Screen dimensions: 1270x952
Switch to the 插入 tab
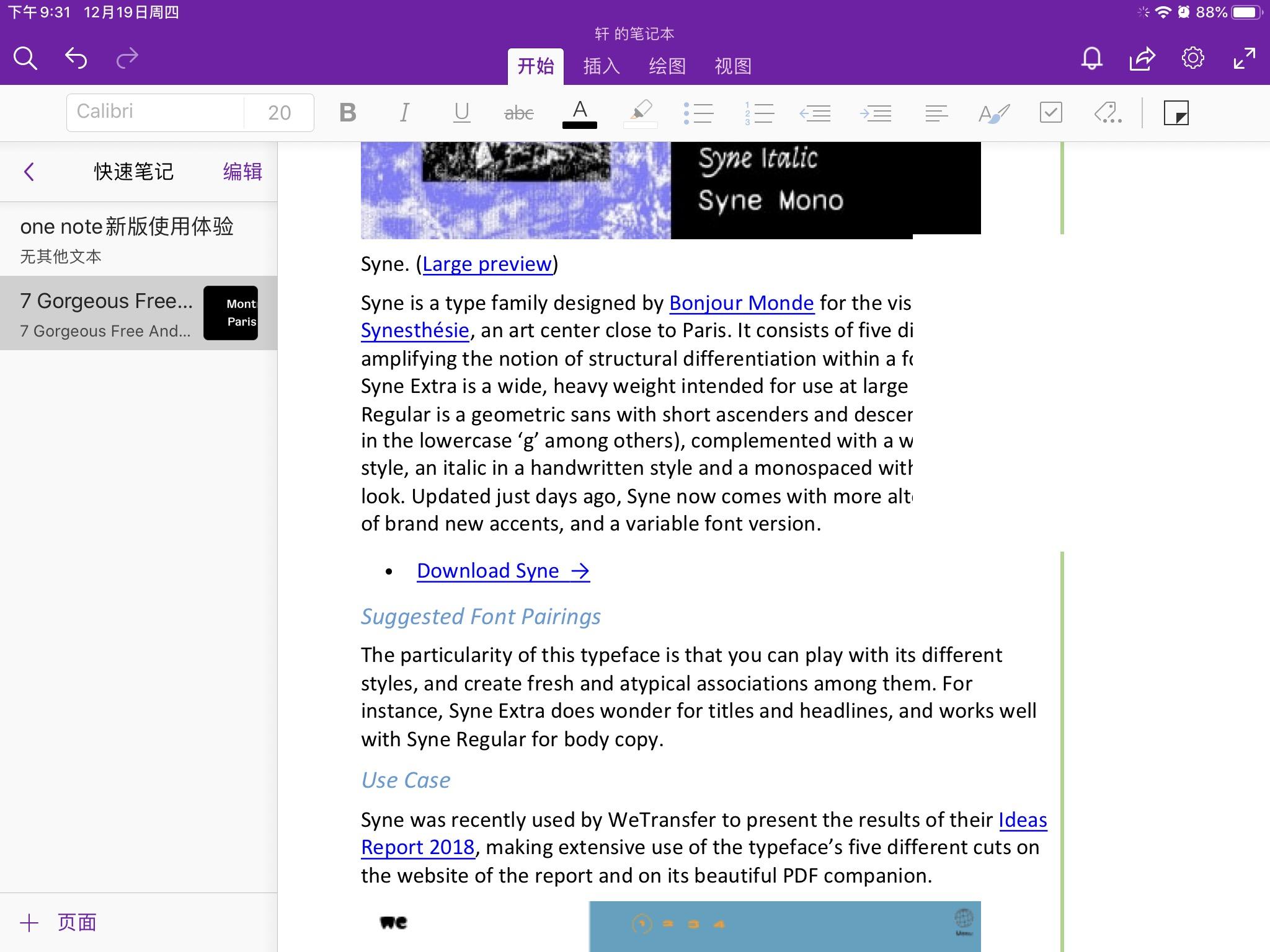click(x=602, y=66)
